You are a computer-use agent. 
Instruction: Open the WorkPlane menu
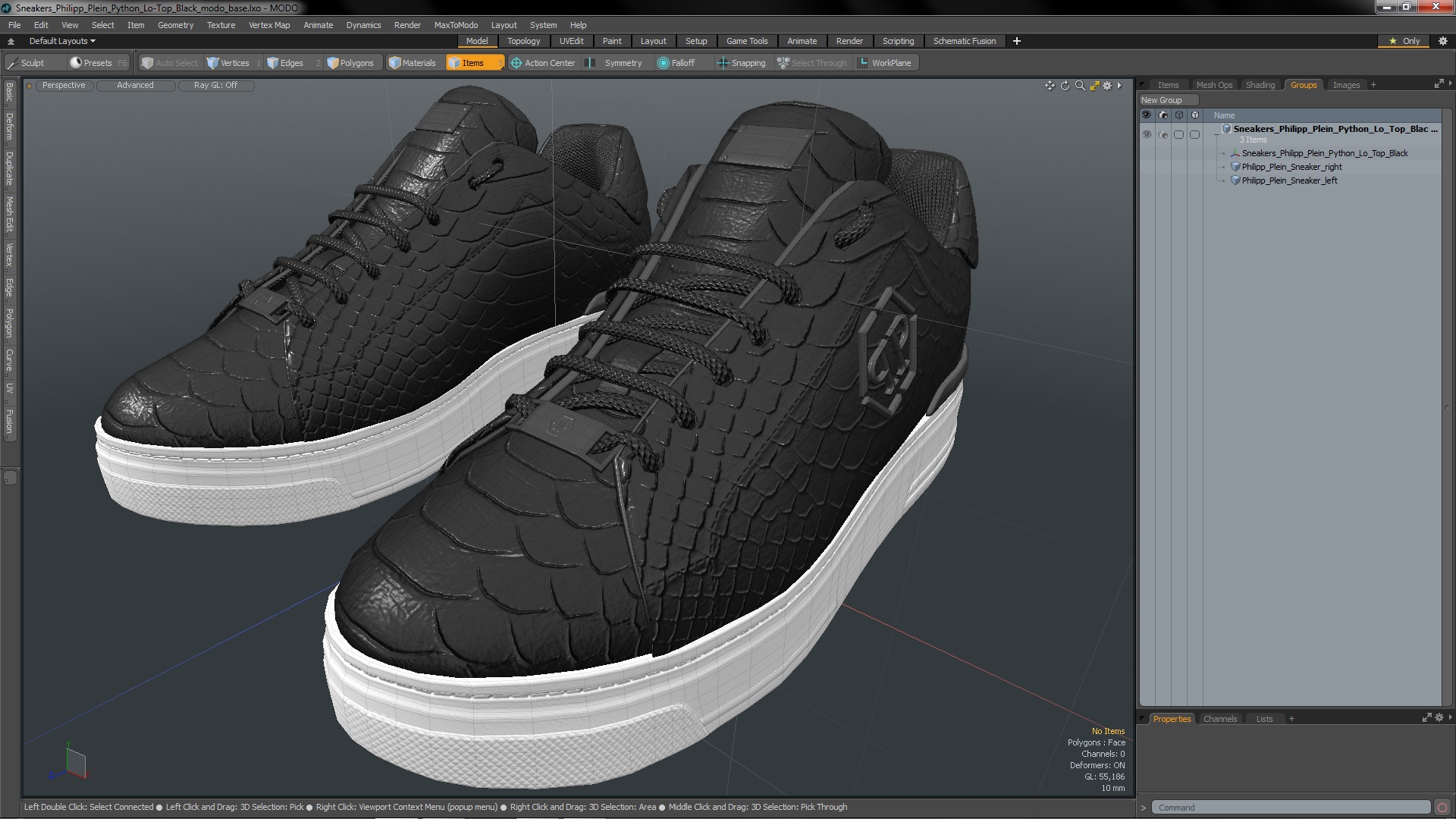pyautogui.click(x=885, y=63)
